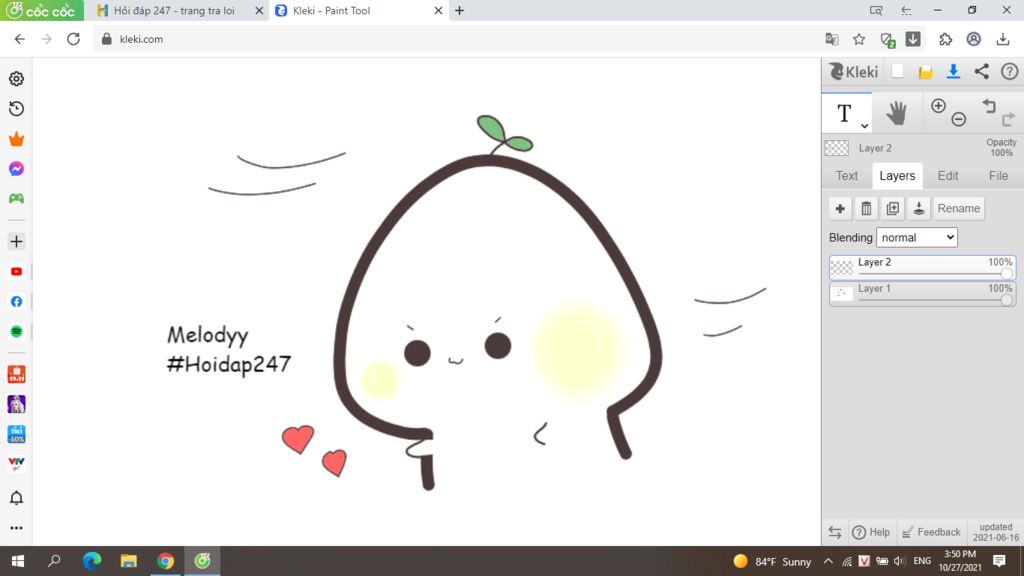Viewport: 1024px width, 576px height.
Task: Open File Explorer from taskbar
Action: (x=129, y=561)
